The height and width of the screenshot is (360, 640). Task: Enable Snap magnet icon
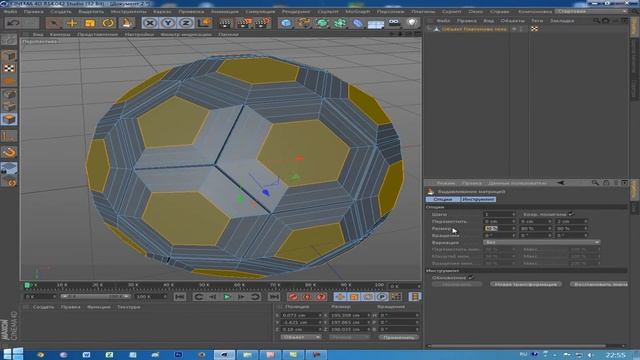tap(9, 152)
